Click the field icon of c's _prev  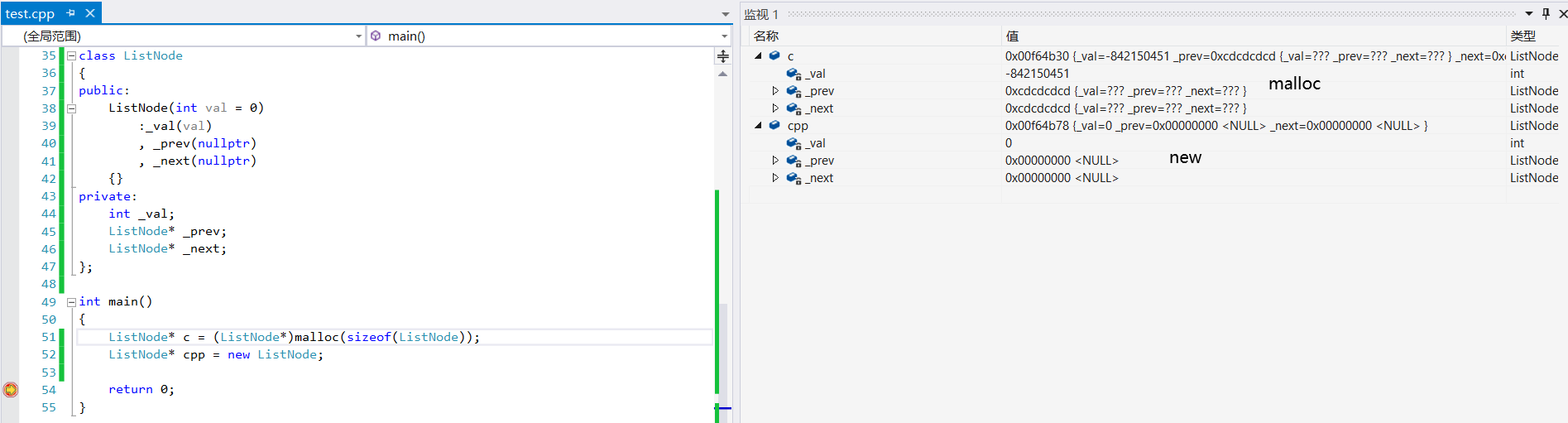point(794,91)
